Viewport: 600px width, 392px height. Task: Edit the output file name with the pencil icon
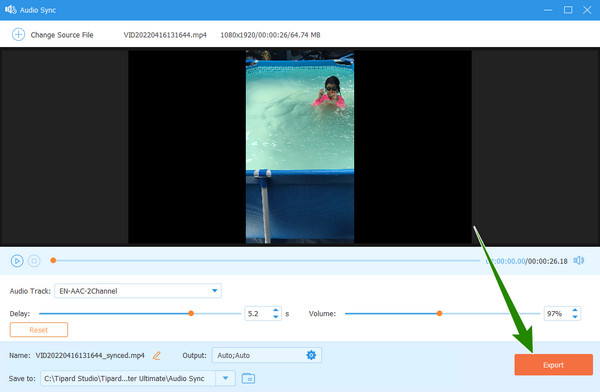(157, 355)
